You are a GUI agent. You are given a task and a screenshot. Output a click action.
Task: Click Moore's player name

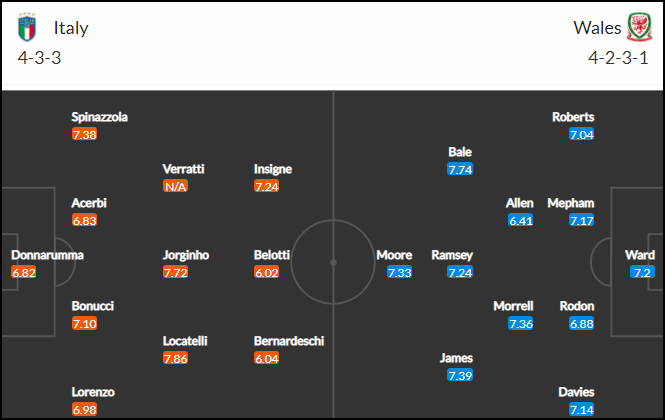tap(394, 255)
